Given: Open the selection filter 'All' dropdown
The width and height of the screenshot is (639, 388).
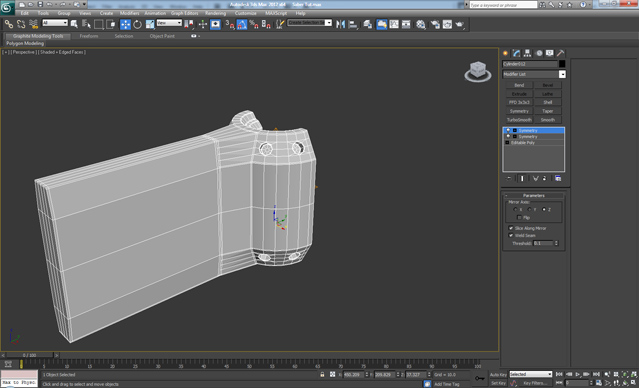Looking at the screenshot, I should [55, 23].
